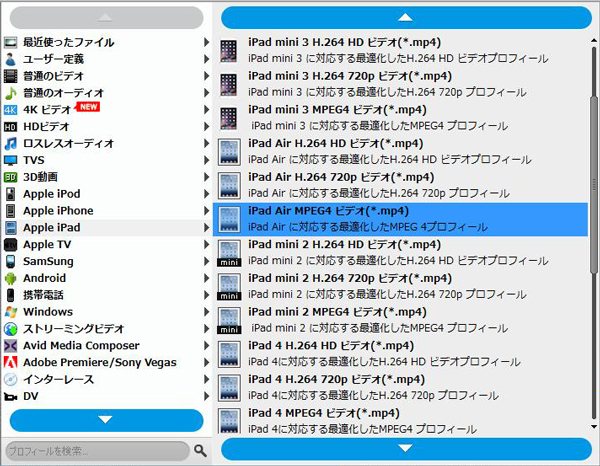The image size is (600, 466).
Task: Click the DV camcorder icon
Action: tap(10, 396)
